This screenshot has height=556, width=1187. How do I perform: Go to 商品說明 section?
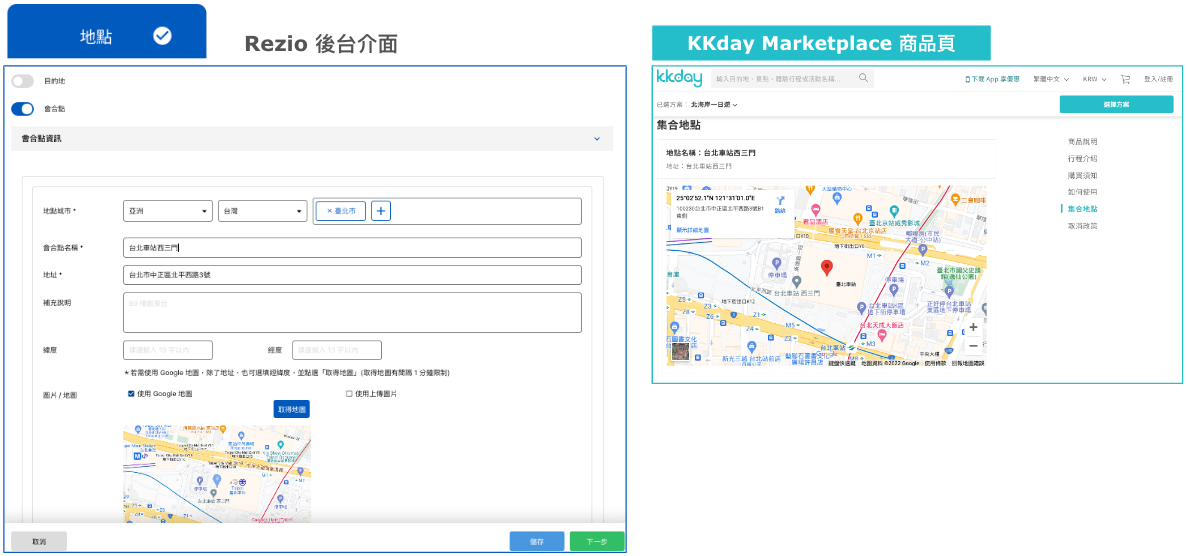click(x=1083, y=142)
